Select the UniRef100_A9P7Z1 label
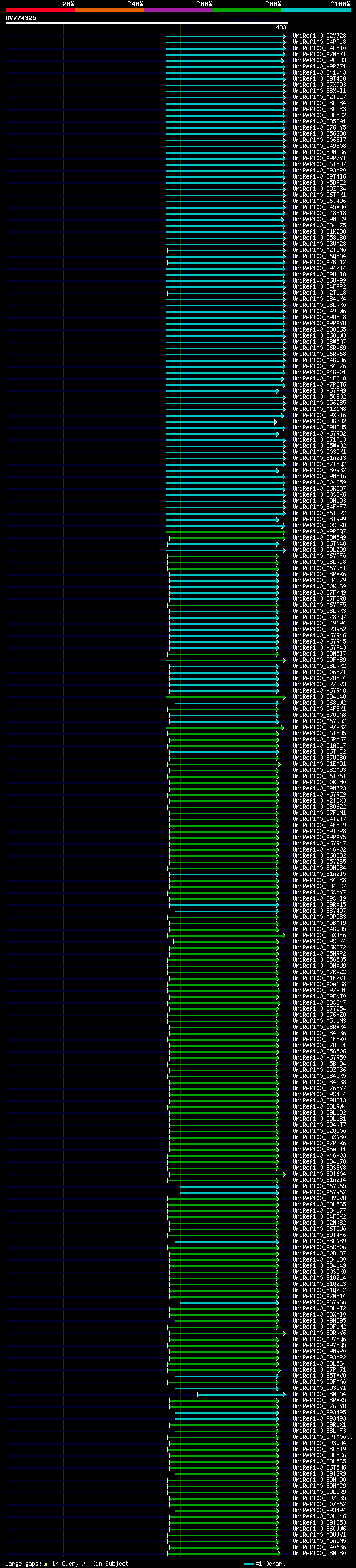 point(319,66)
